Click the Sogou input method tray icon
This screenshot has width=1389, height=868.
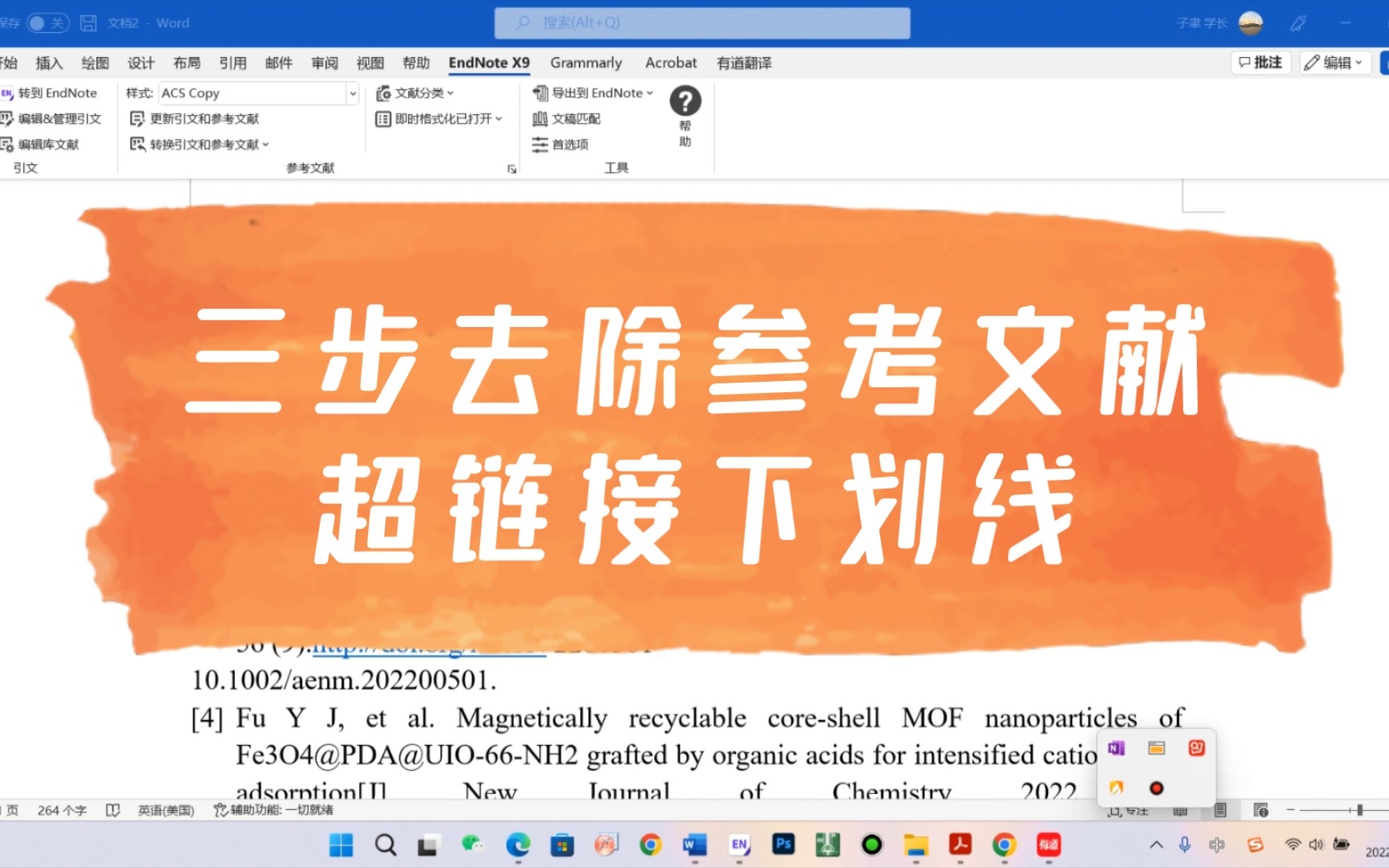point(1256,845)
